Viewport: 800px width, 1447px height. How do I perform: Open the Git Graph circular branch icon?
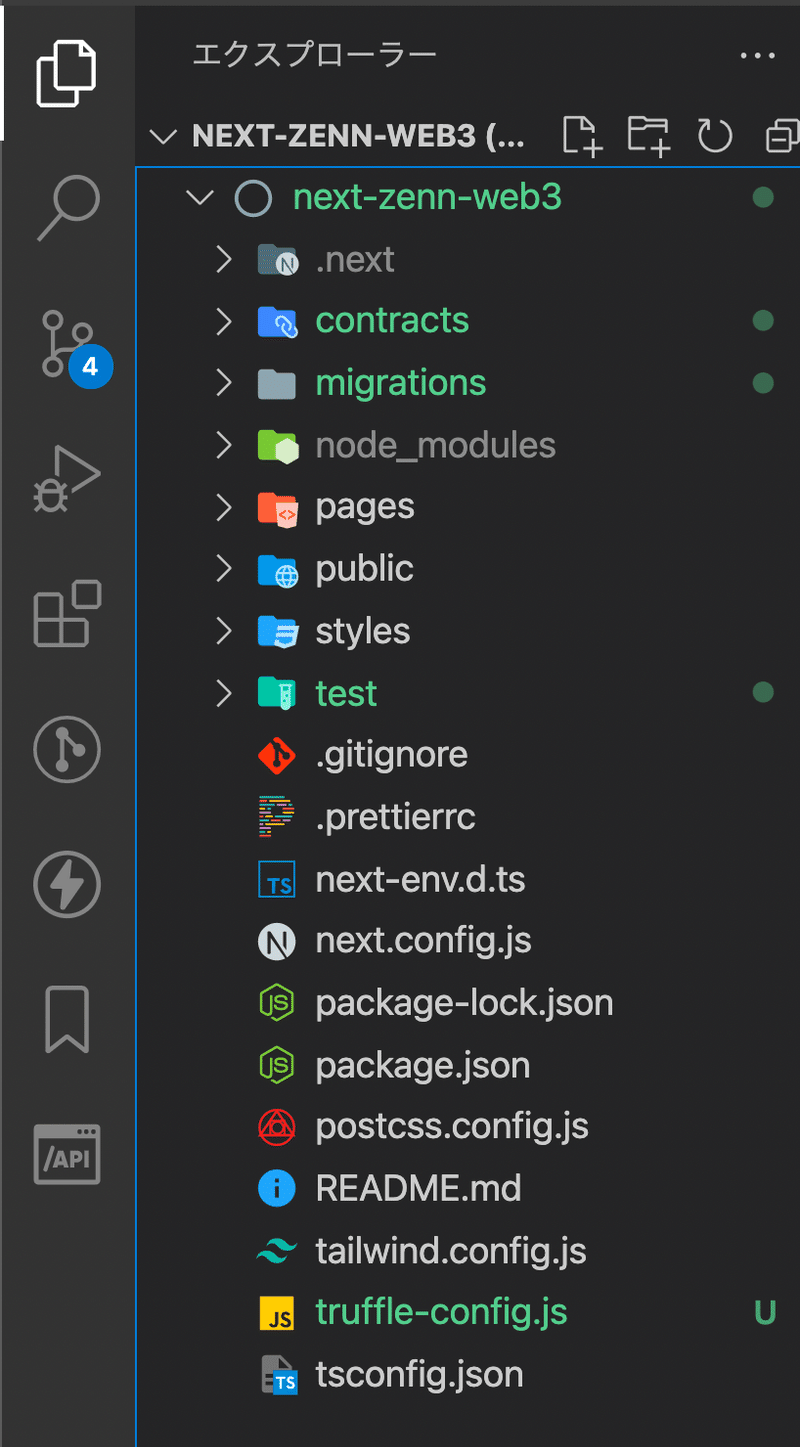pos(67,749)
